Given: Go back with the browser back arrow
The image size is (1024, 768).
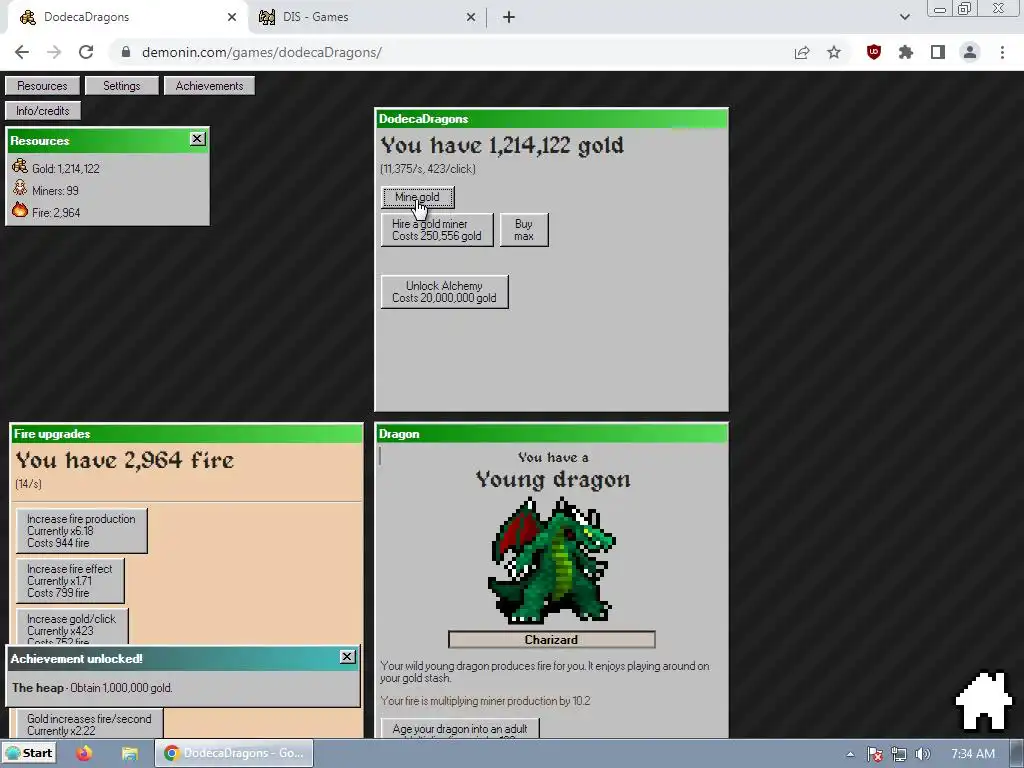Looking at the screenshot, I should point(22,52).
